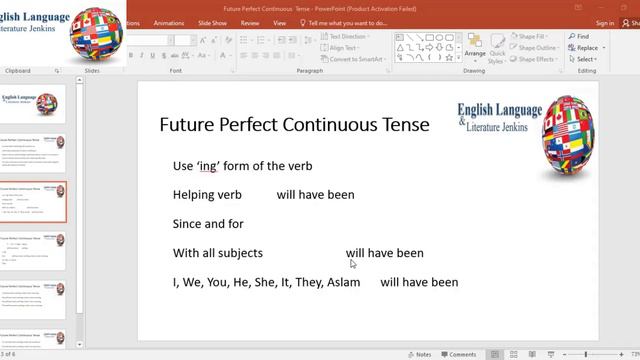The image size is (640, 360).
Task: Open the Review ribbon tab
Action: pos(250,23)
